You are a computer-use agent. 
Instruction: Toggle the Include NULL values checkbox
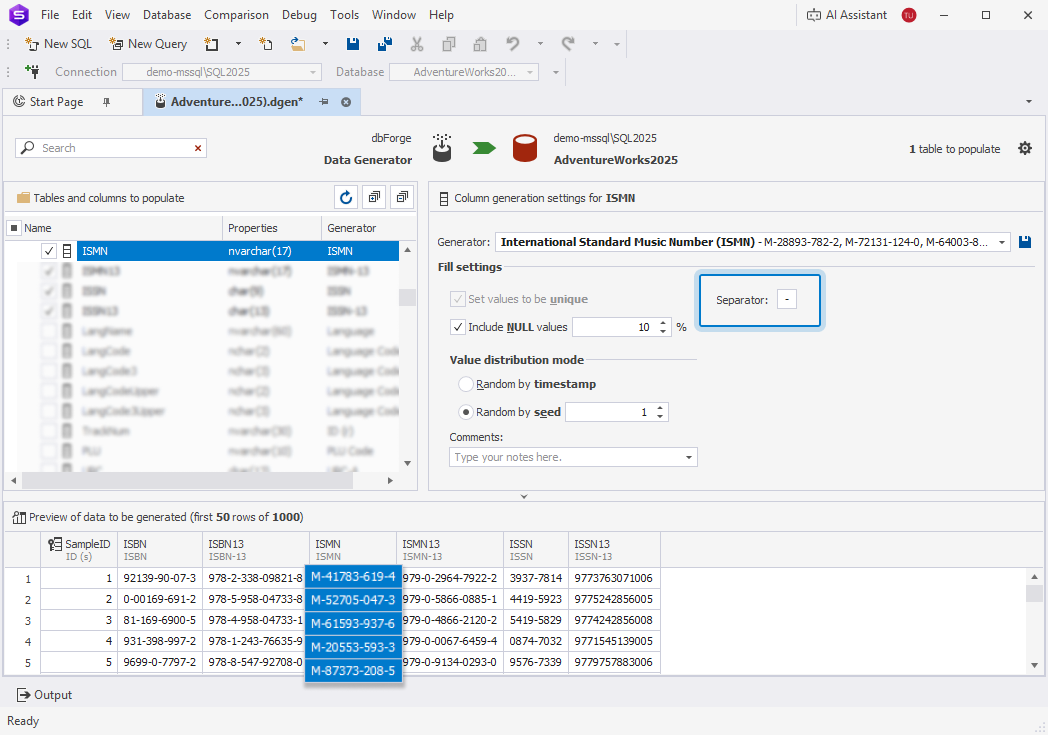click(458, 327)
